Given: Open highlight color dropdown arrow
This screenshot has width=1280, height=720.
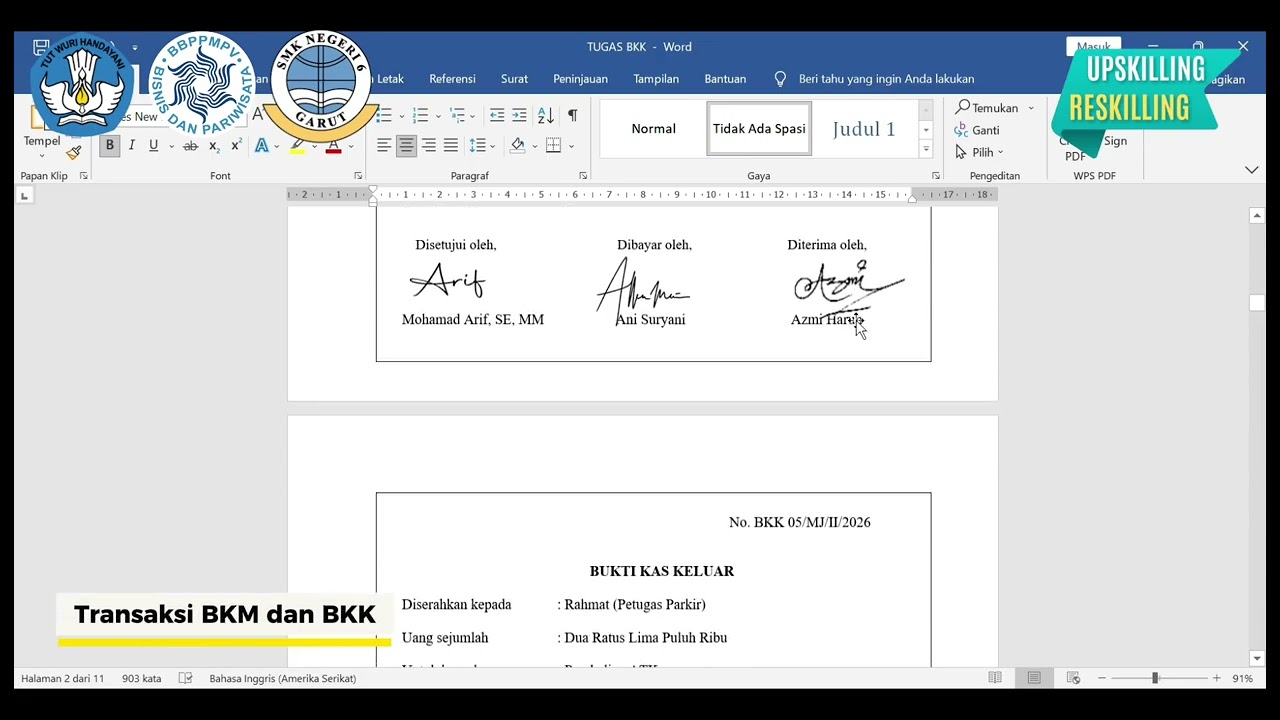Looking at the screenshot, I should [x=313, y=146].
